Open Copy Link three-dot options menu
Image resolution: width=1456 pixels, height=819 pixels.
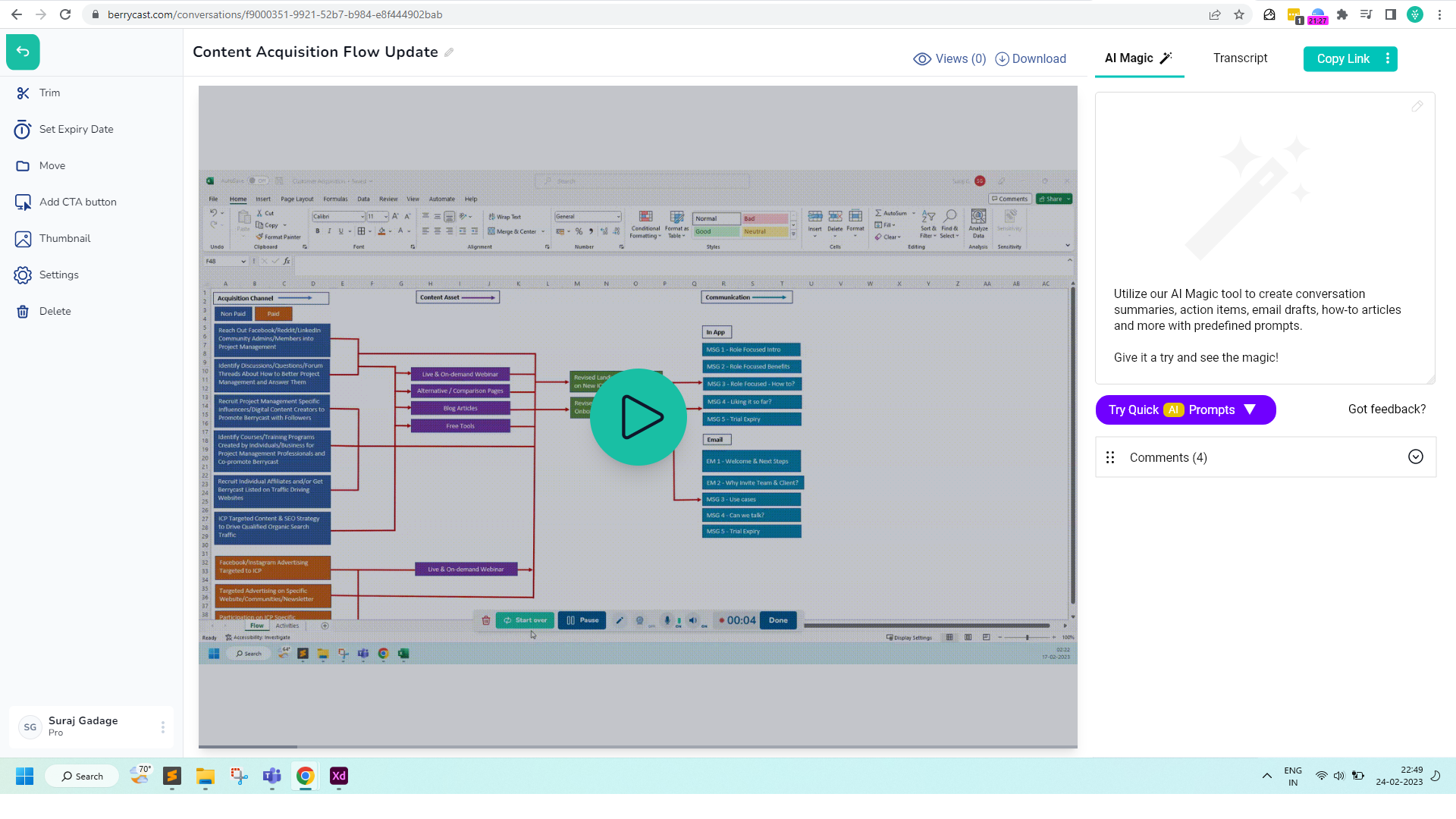1388,58
